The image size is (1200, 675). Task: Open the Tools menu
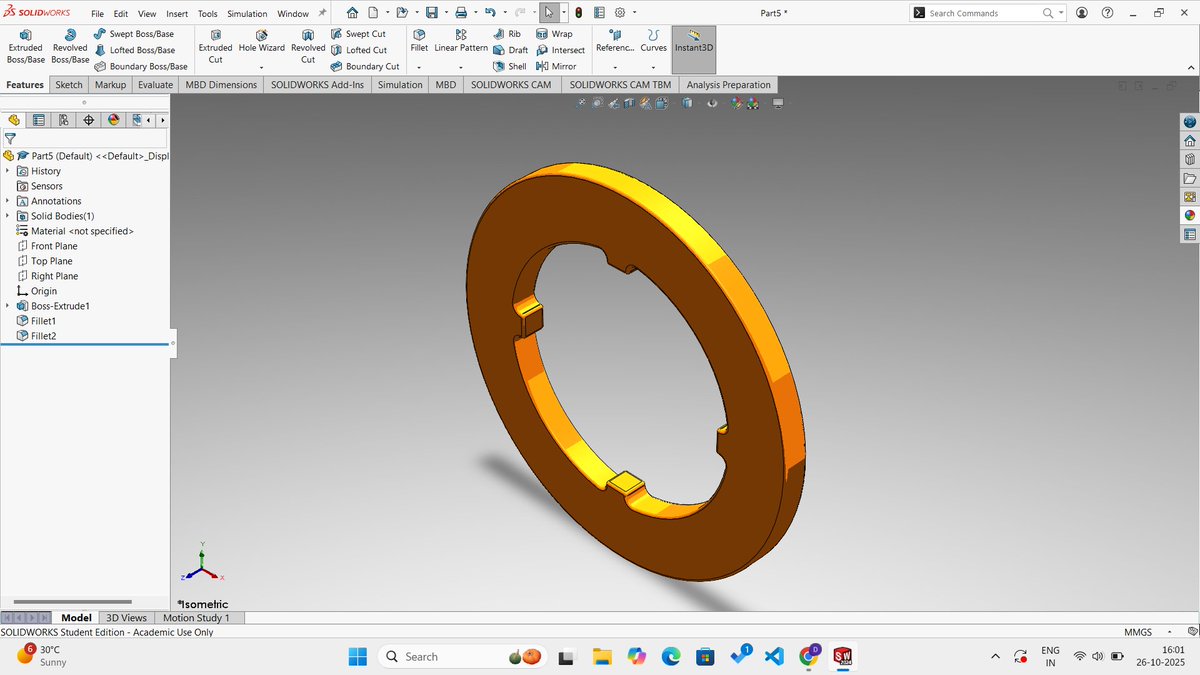pyautogui.click(x=207, y=14)
